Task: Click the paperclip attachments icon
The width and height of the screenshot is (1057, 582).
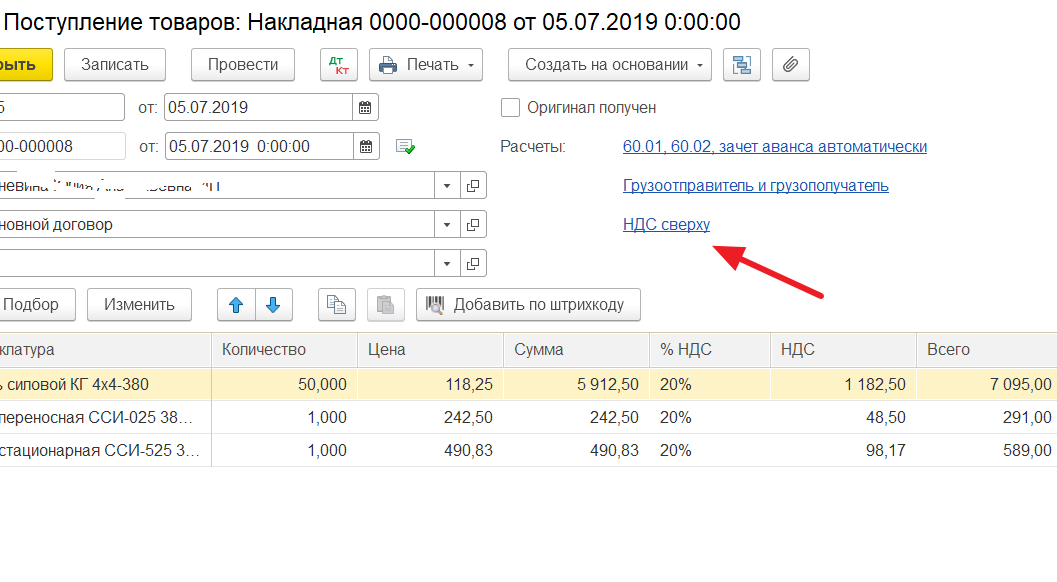Action: pyautogui.click(x=790, y=65)
